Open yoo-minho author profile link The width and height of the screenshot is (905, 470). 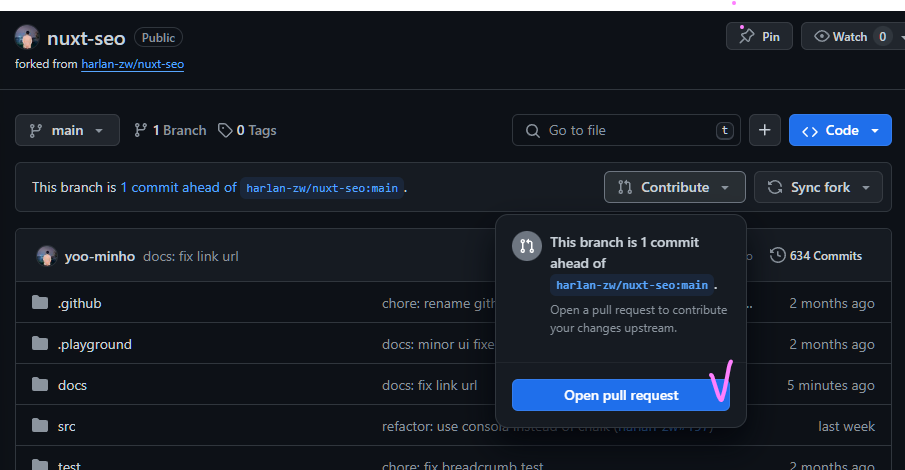pos(100,256)
